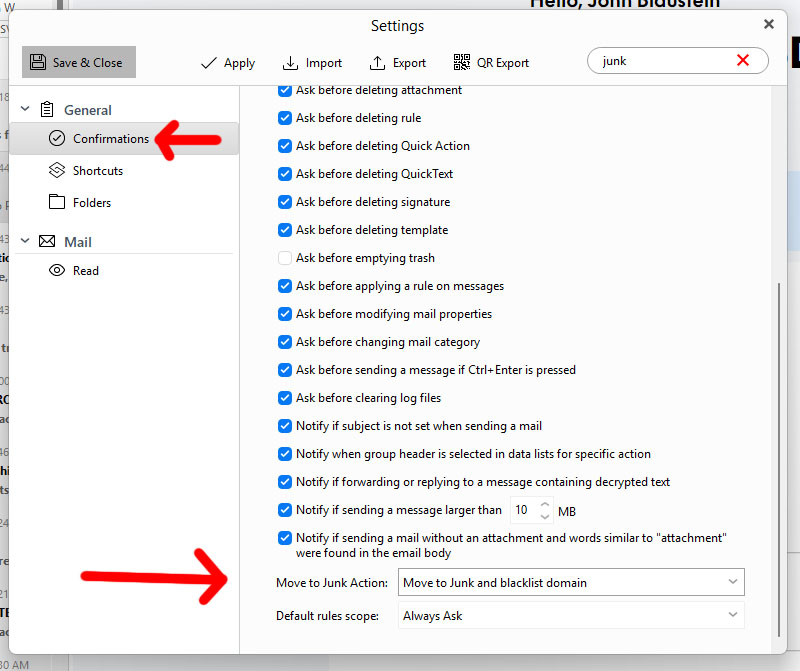Enable Ask before emptying trash checkbox
Viewport: 800px width, 671px height.
285,258
